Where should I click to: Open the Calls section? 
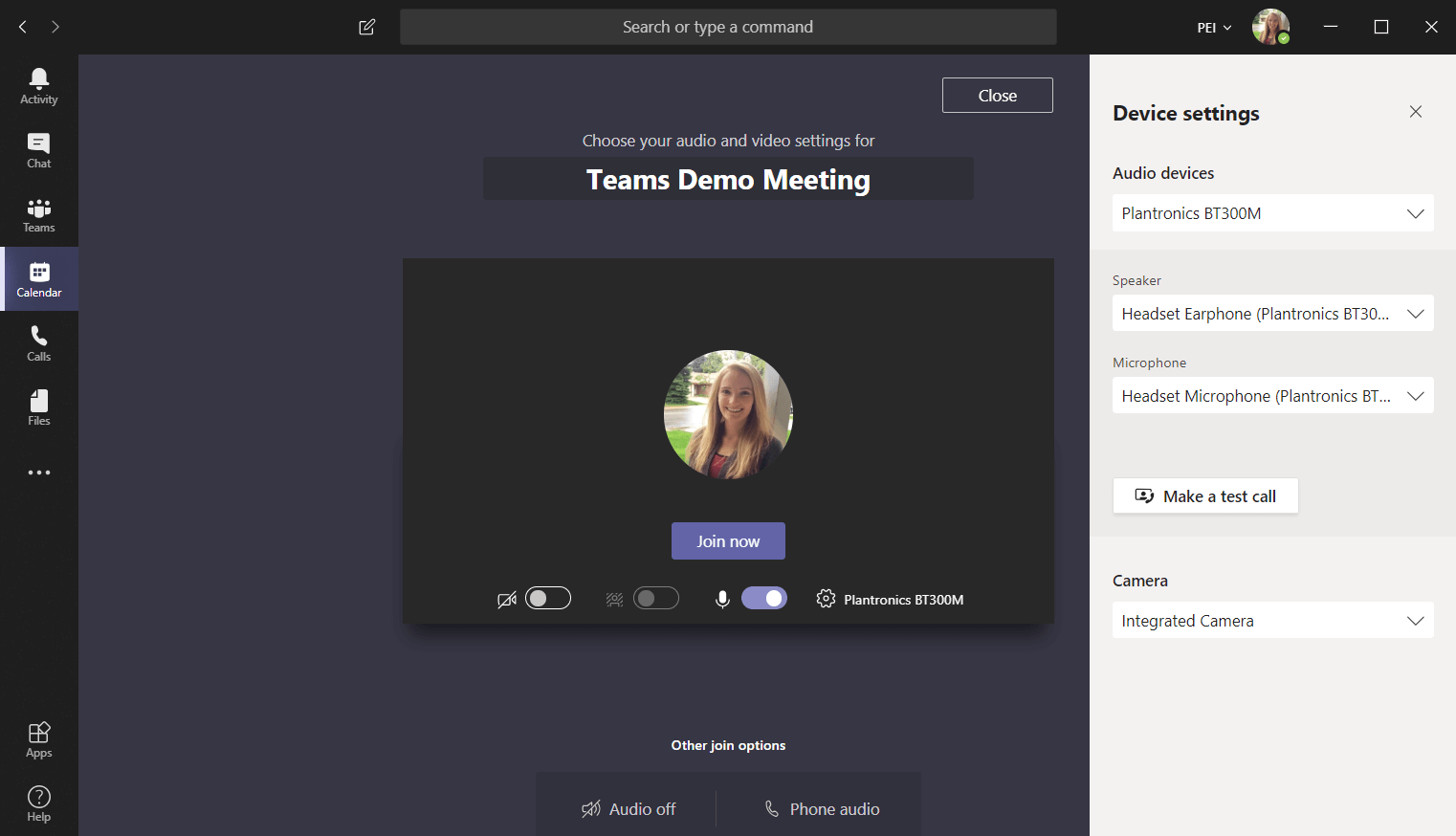[x=38, y=342]
